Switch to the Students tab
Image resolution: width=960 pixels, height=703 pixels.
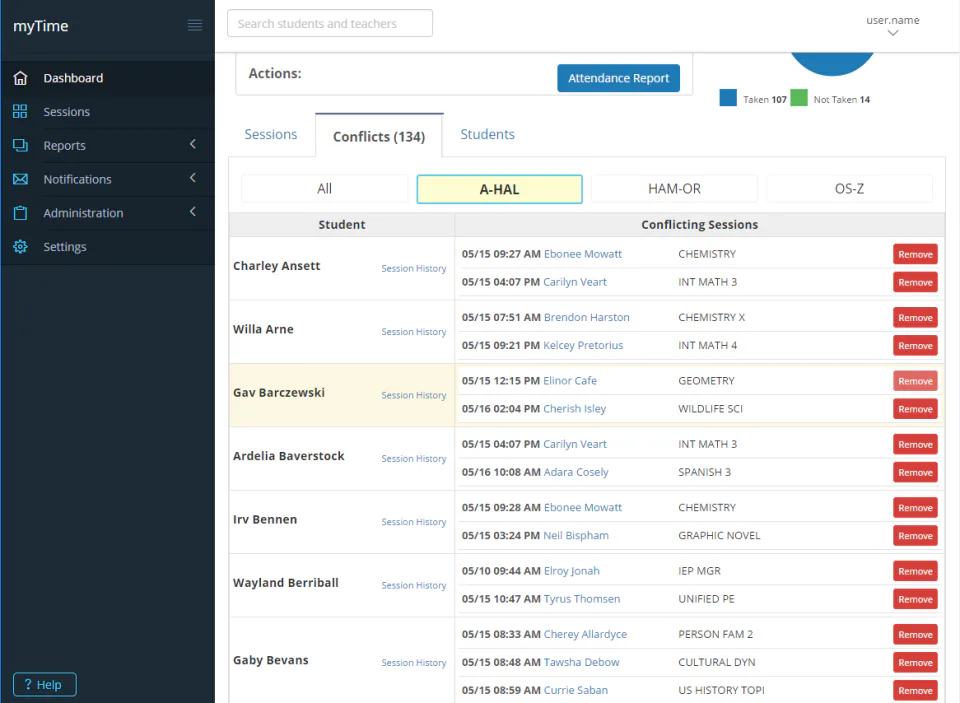(487, 134)
